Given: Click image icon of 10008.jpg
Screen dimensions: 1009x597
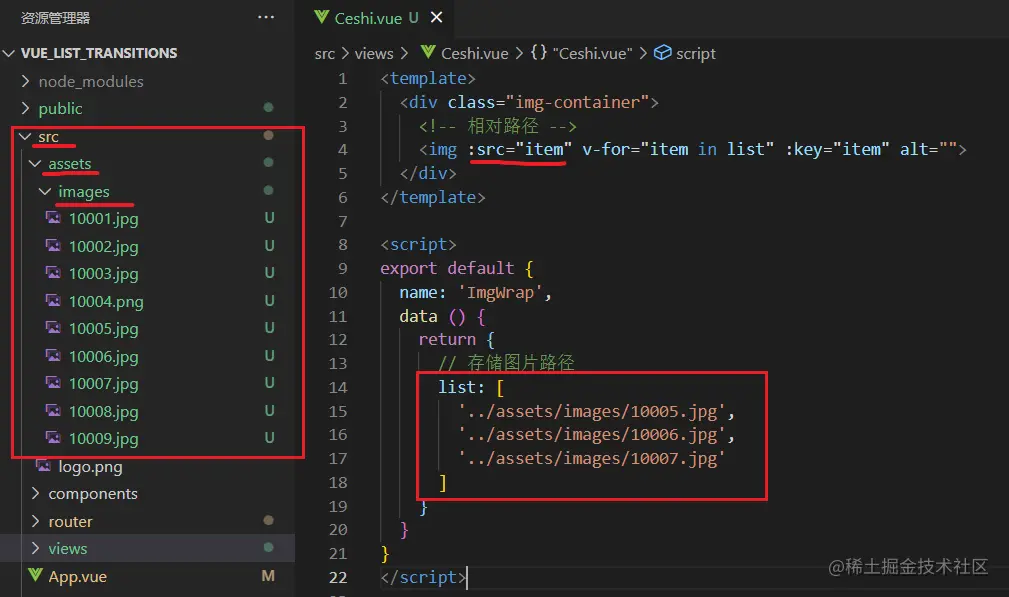Looking at the screenshot, I should point(53,410).
